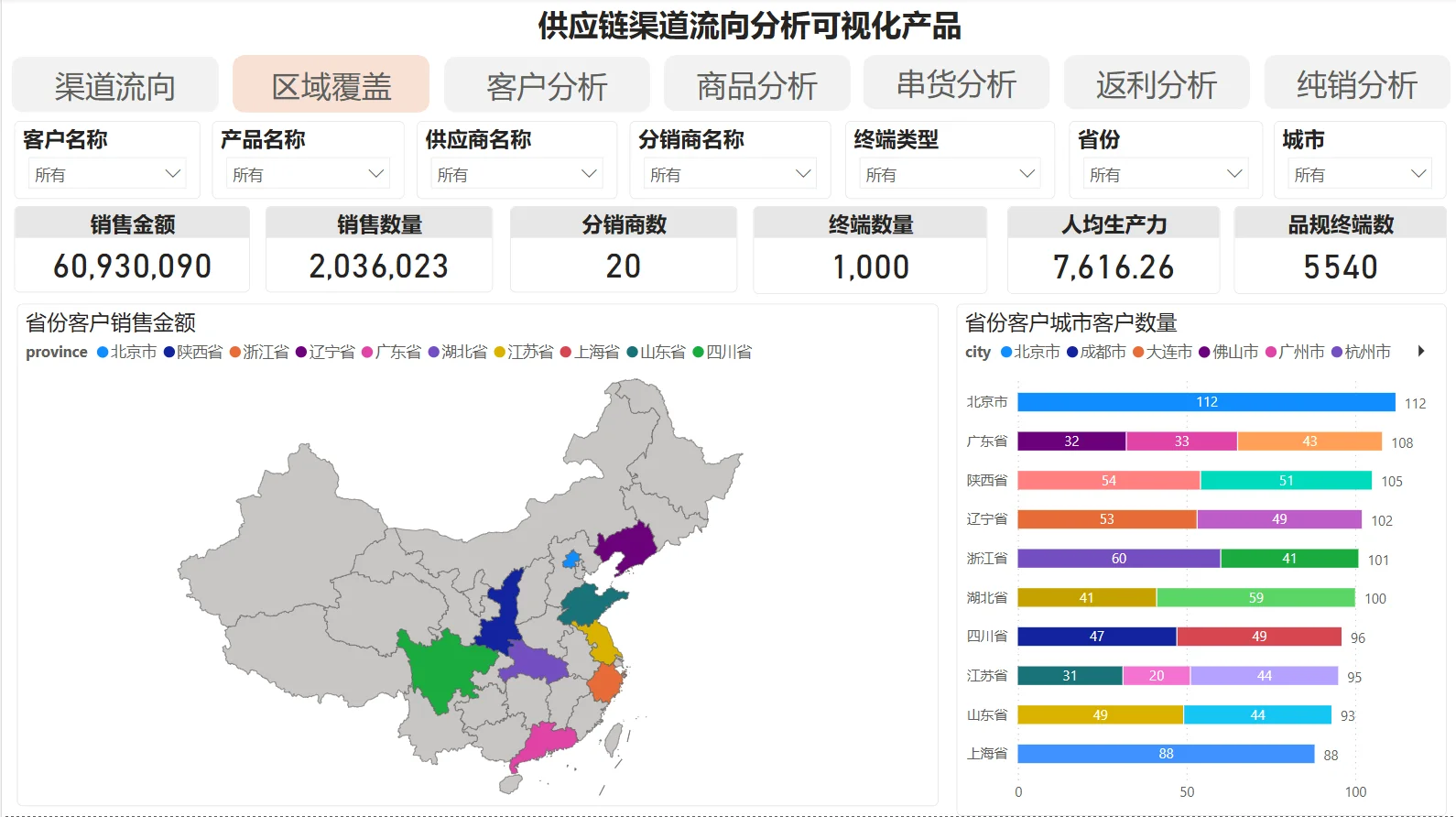Click the 浙江省 bar segment showing 60
The height and width of the screenshot is (817, 1456).
tap(1118, 559)
